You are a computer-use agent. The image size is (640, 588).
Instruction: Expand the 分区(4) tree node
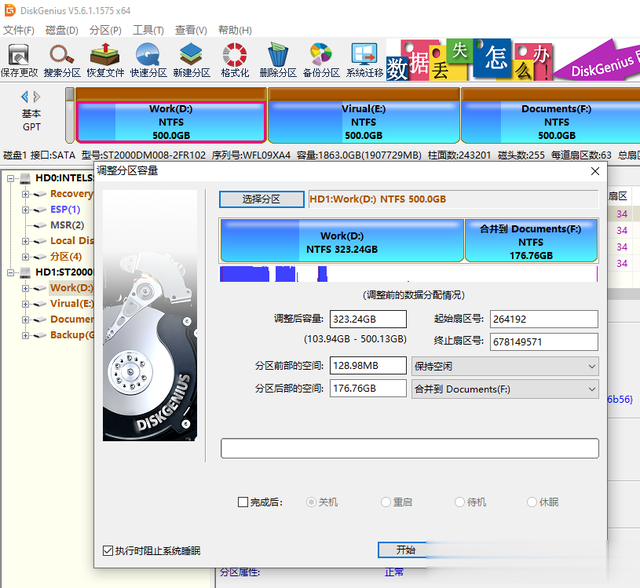tap(25, 257)
